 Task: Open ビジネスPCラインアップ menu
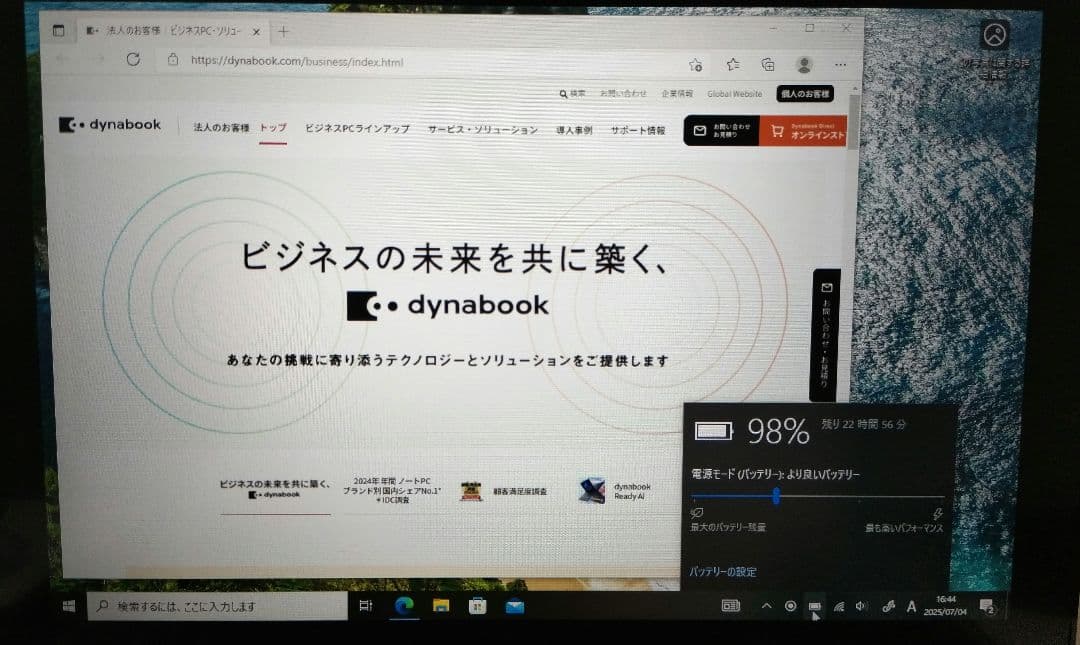[357, 129]
